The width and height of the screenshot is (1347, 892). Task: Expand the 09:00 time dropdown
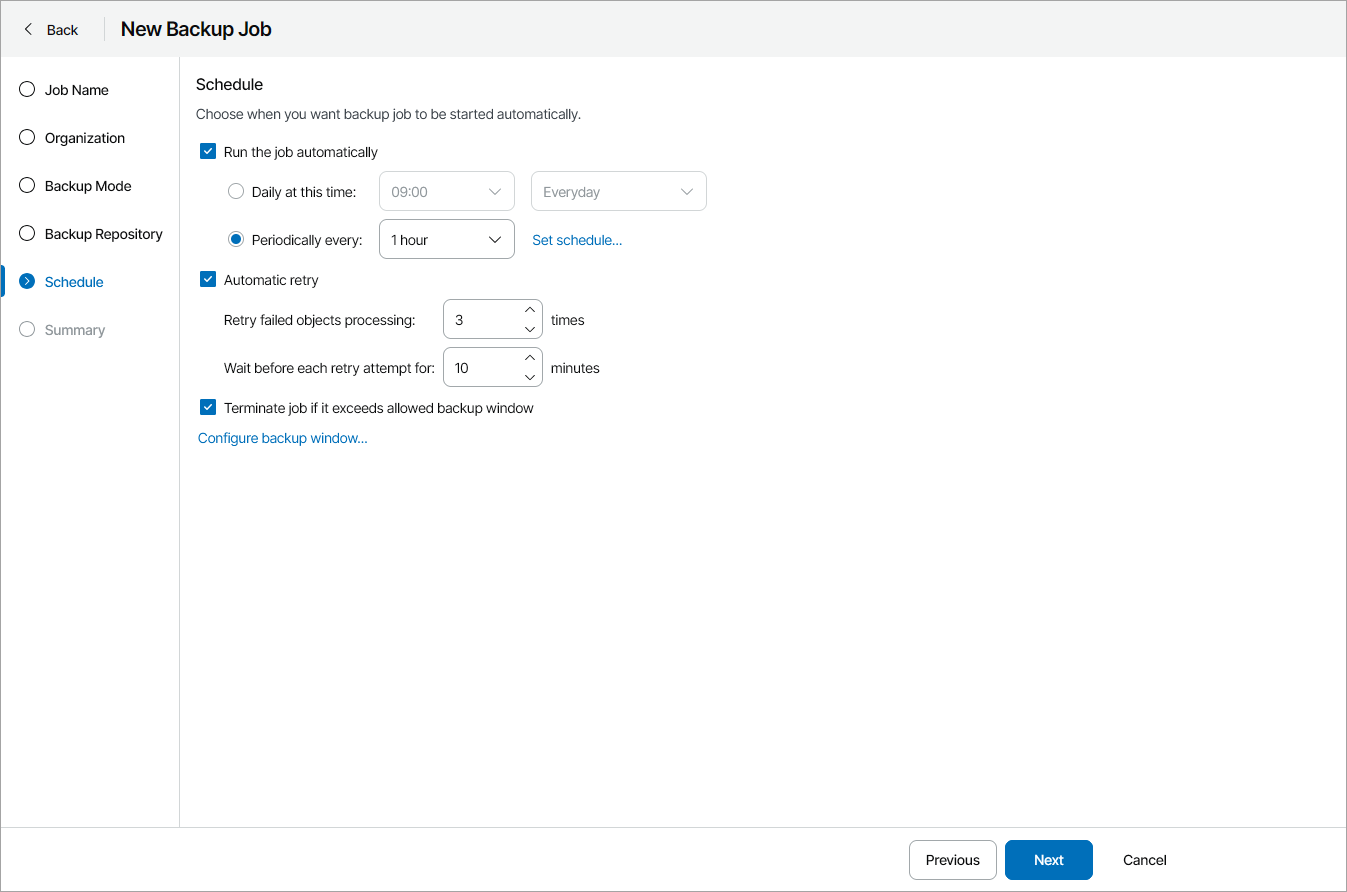(x=446, y=192)
